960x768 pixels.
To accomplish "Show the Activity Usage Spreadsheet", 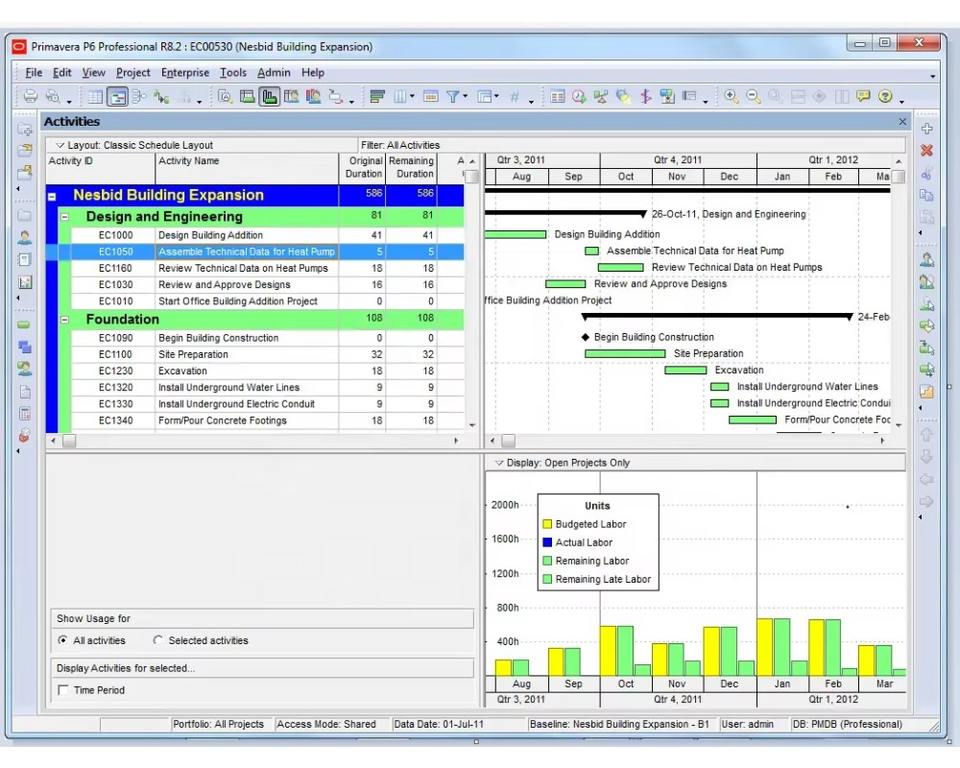I will coord(247,96).
